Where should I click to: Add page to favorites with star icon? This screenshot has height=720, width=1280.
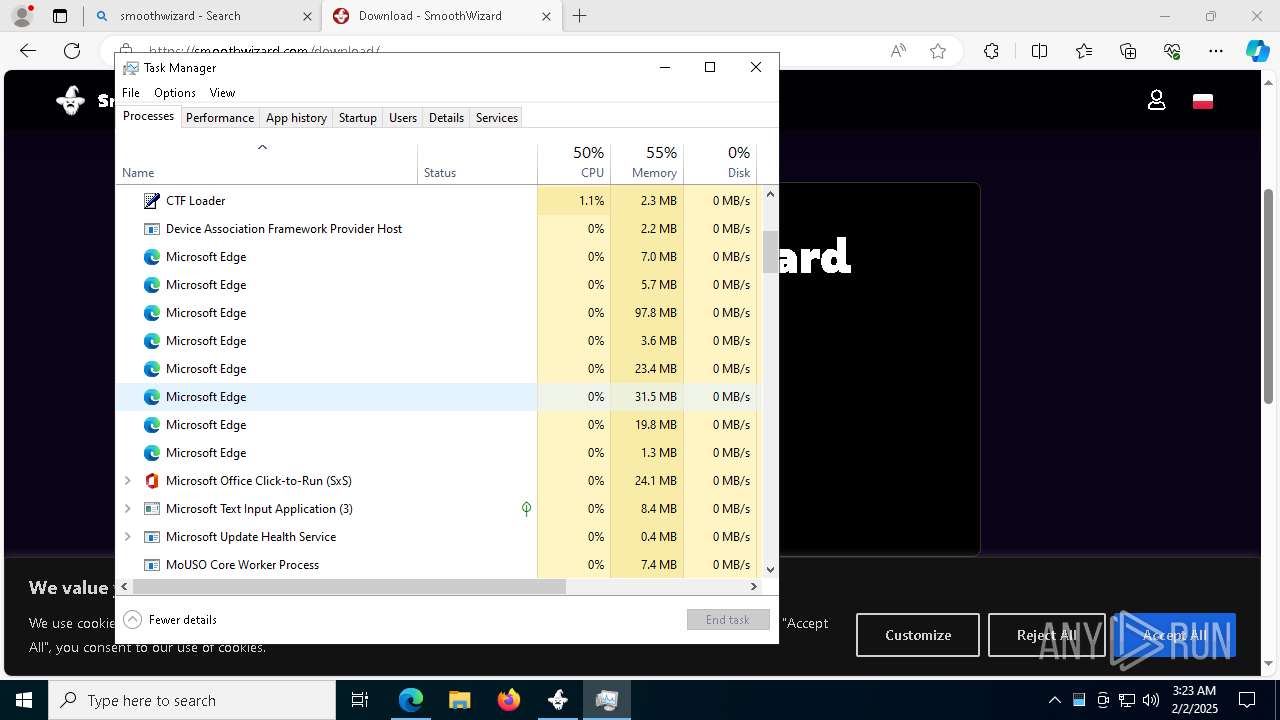[x=938, y=51]
